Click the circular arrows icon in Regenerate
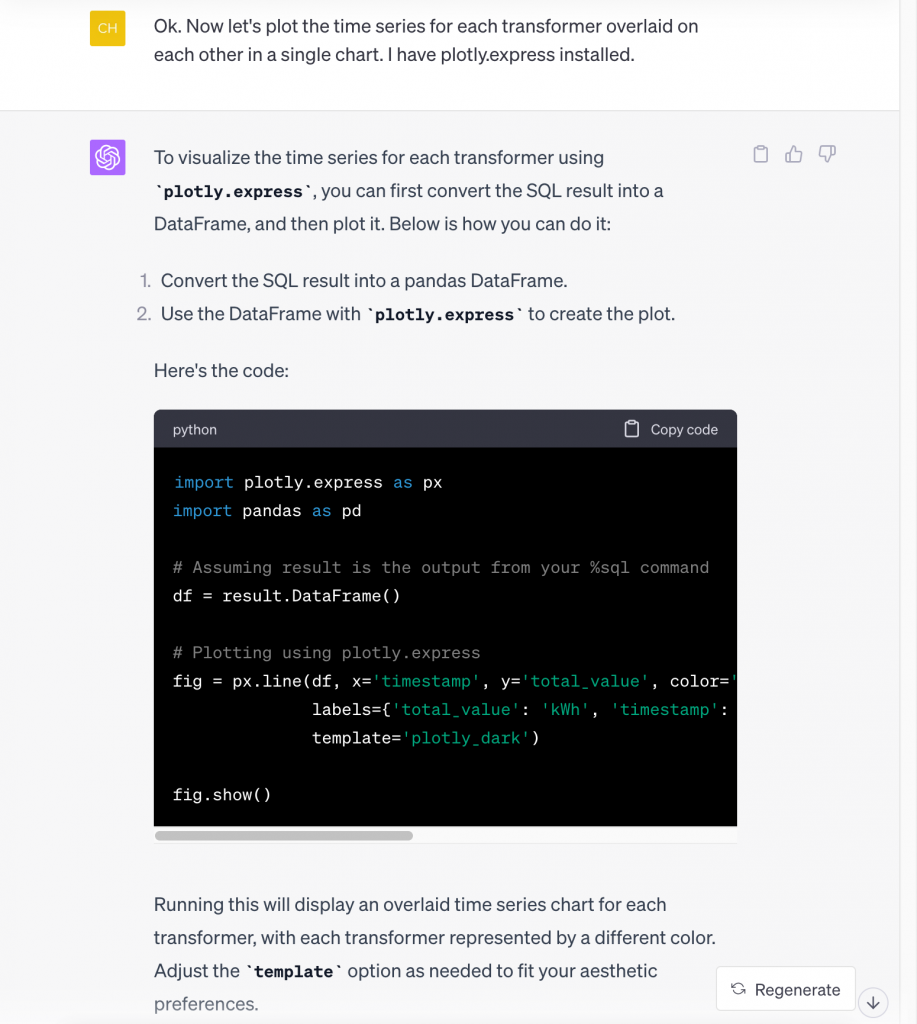 (738, 989)
